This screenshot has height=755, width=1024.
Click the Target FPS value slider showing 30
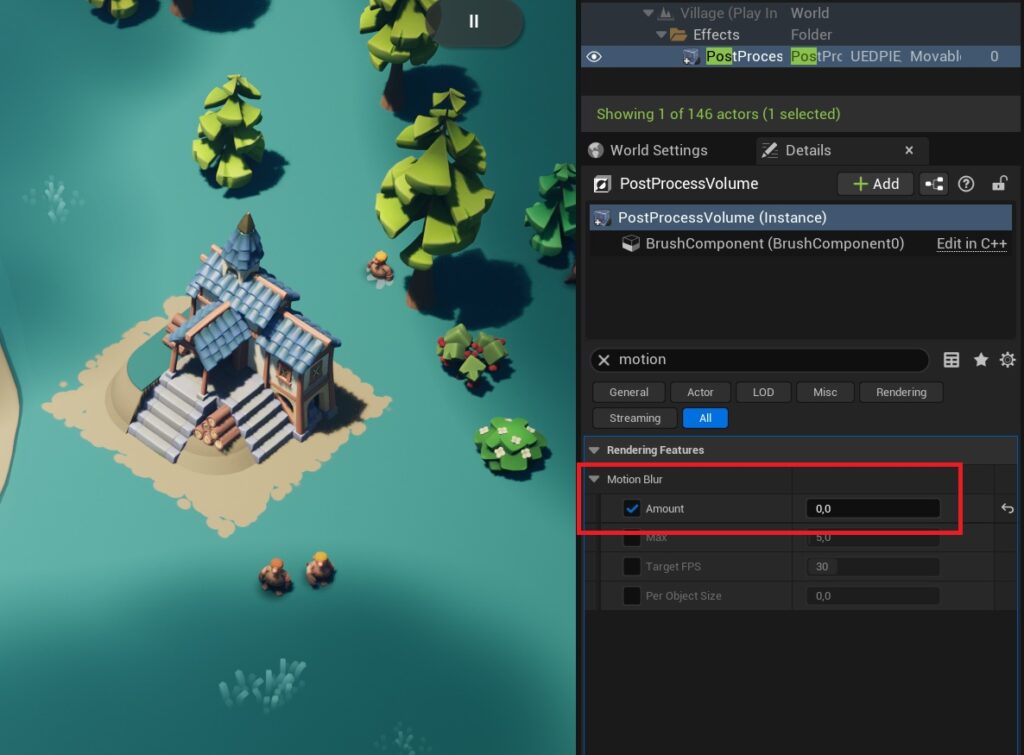pyautogui.click(x=872, y=566)
